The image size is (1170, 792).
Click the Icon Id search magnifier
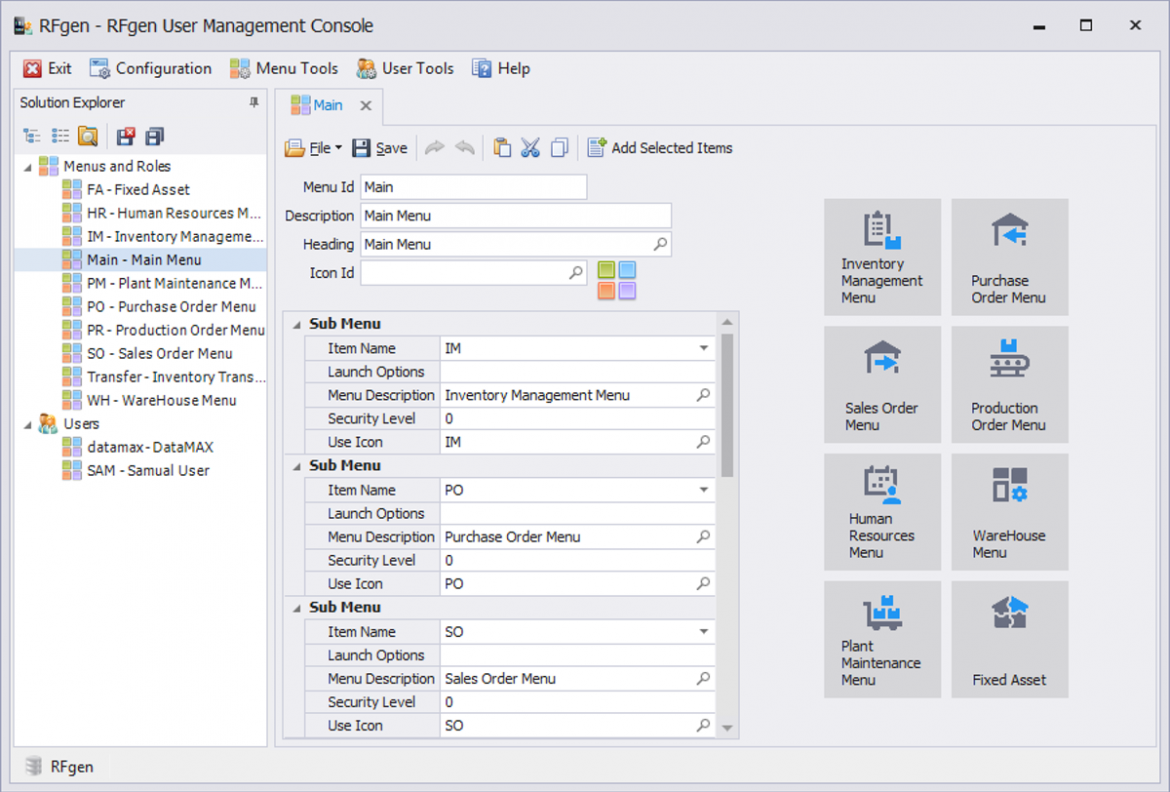click(x=576, y=272)
